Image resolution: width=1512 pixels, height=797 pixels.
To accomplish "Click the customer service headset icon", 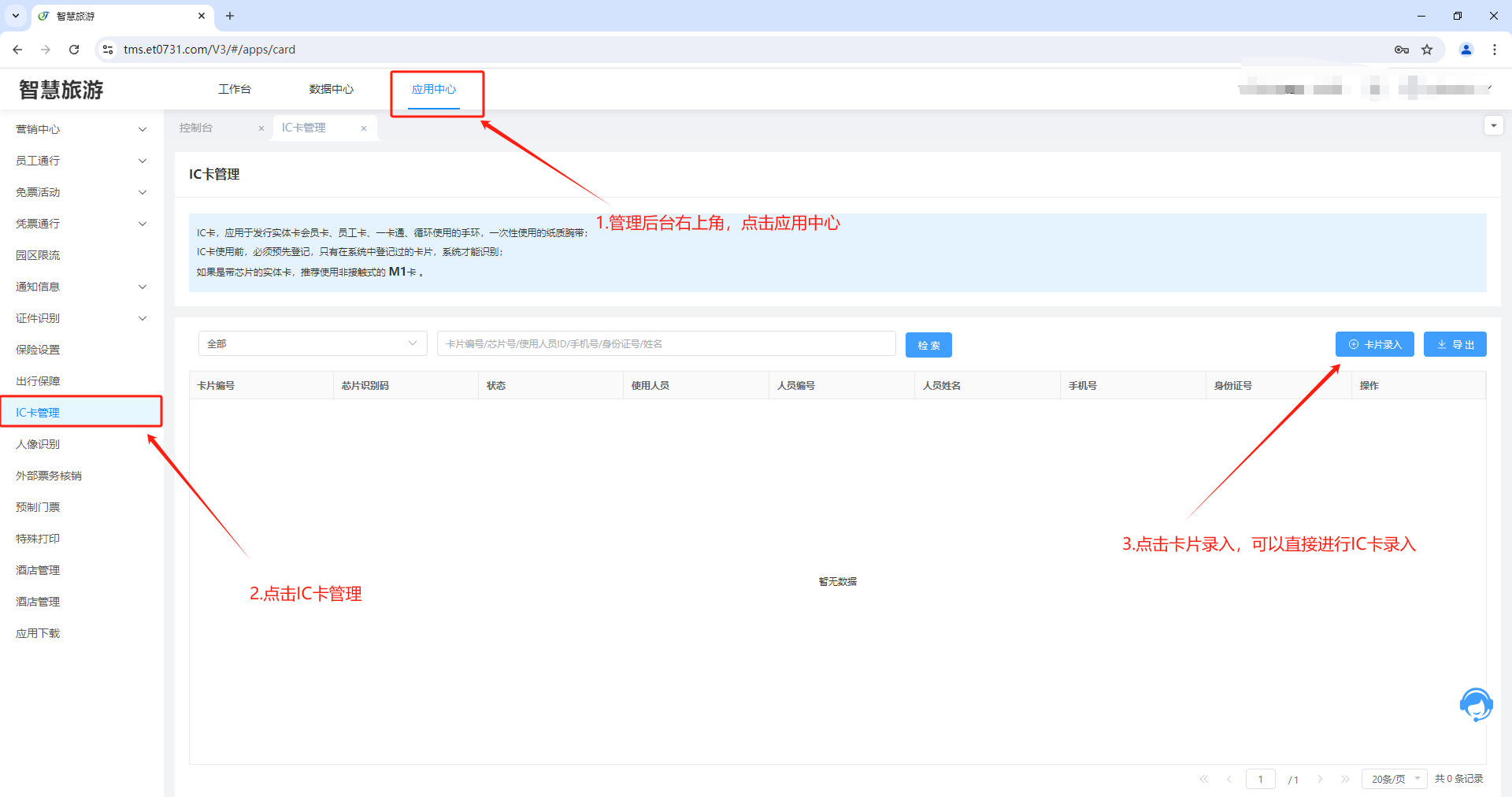I will [x=1476, y=704].
